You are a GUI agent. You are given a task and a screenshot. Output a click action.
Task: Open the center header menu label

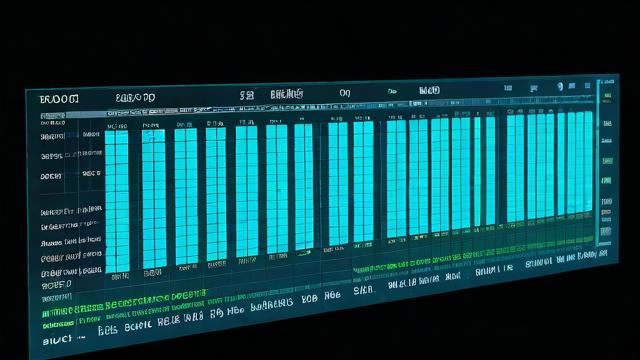pyautogui.click(x=287, y=94)
